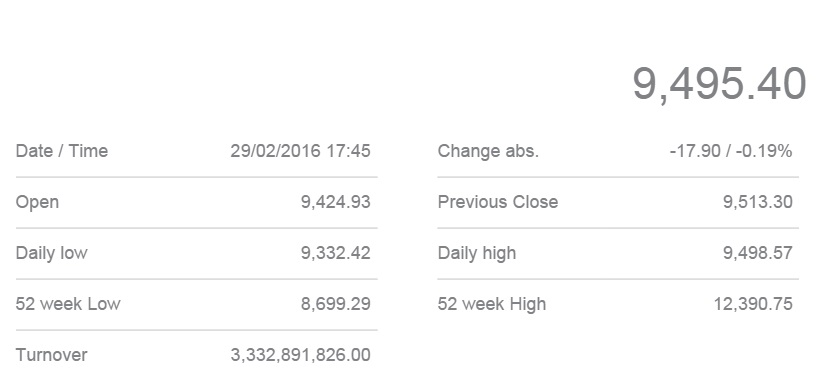This screenshot has height=381, width=823.
Task: Click the Daily low value 9,332.42
Action: (335, 253)
